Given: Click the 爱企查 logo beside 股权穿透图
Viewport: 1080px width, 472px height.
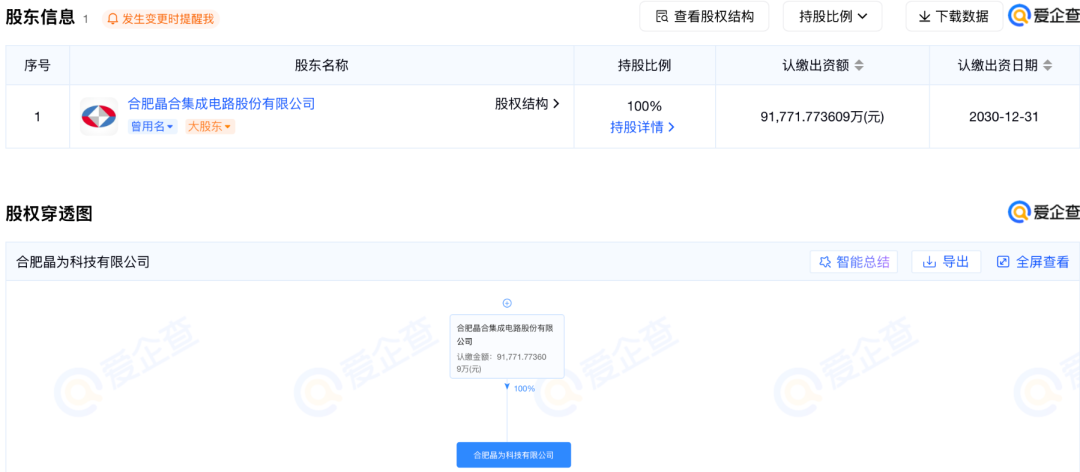Looking at the screenshot, I should click(1043, 212).
